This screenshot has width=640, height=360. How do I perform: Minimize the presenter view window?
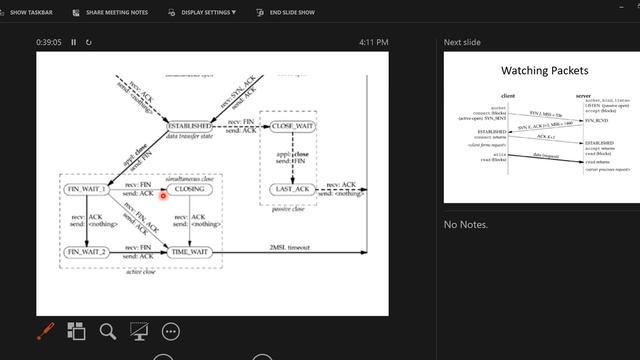pos(621,7)
